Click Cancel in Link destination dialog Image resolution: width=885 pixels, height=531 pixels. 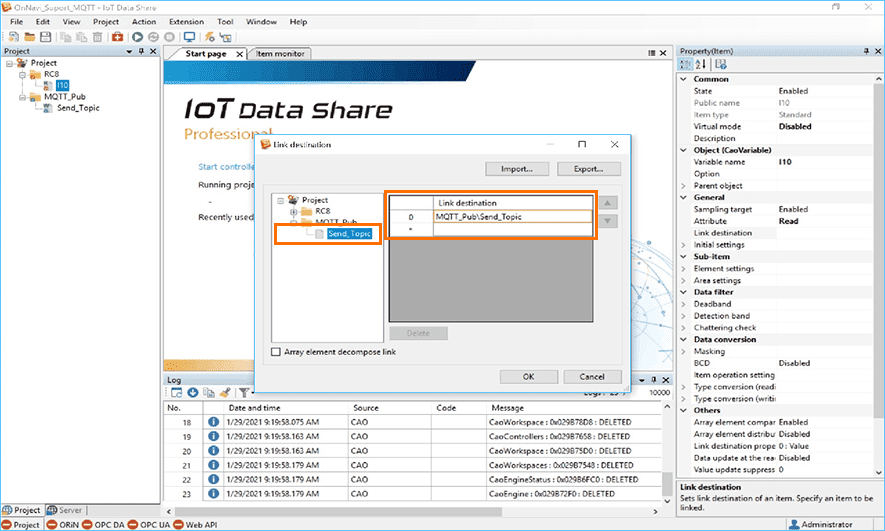tap(592, 377)
